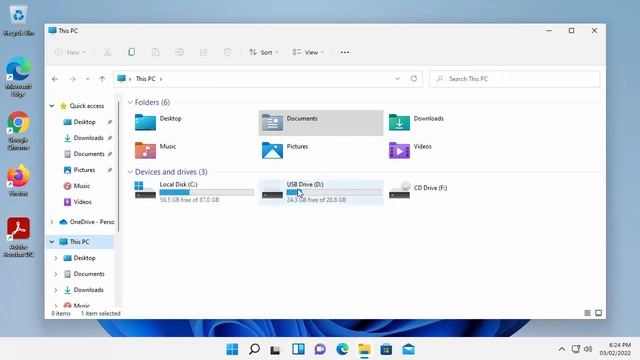
Task: Select This PC in navigation pane
Action: (81, 242)
